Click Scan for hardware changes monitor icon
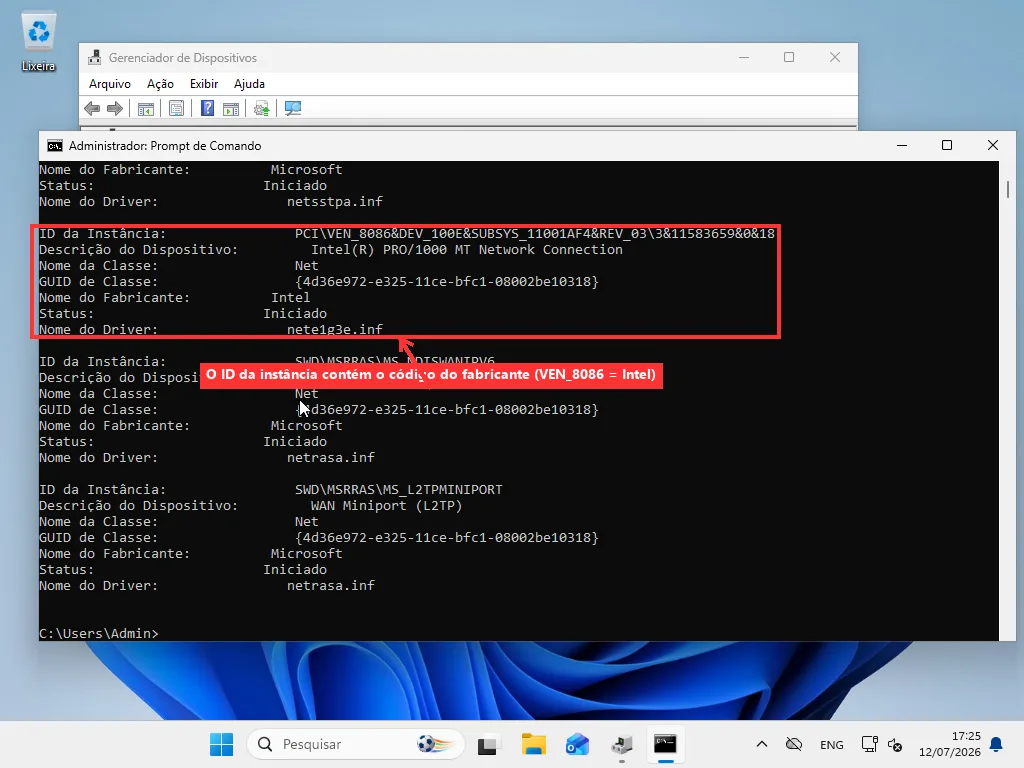Viewport: 1024px width, 768px height. tap(293, 108)
